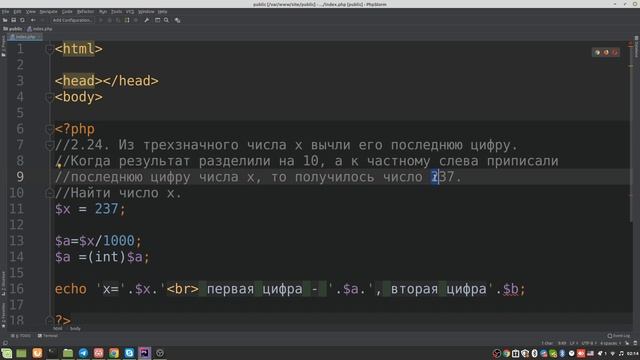Open the Tools menu
Image resolution: width=640 pixels, height=360 pixels.
[x=116, y=11]
